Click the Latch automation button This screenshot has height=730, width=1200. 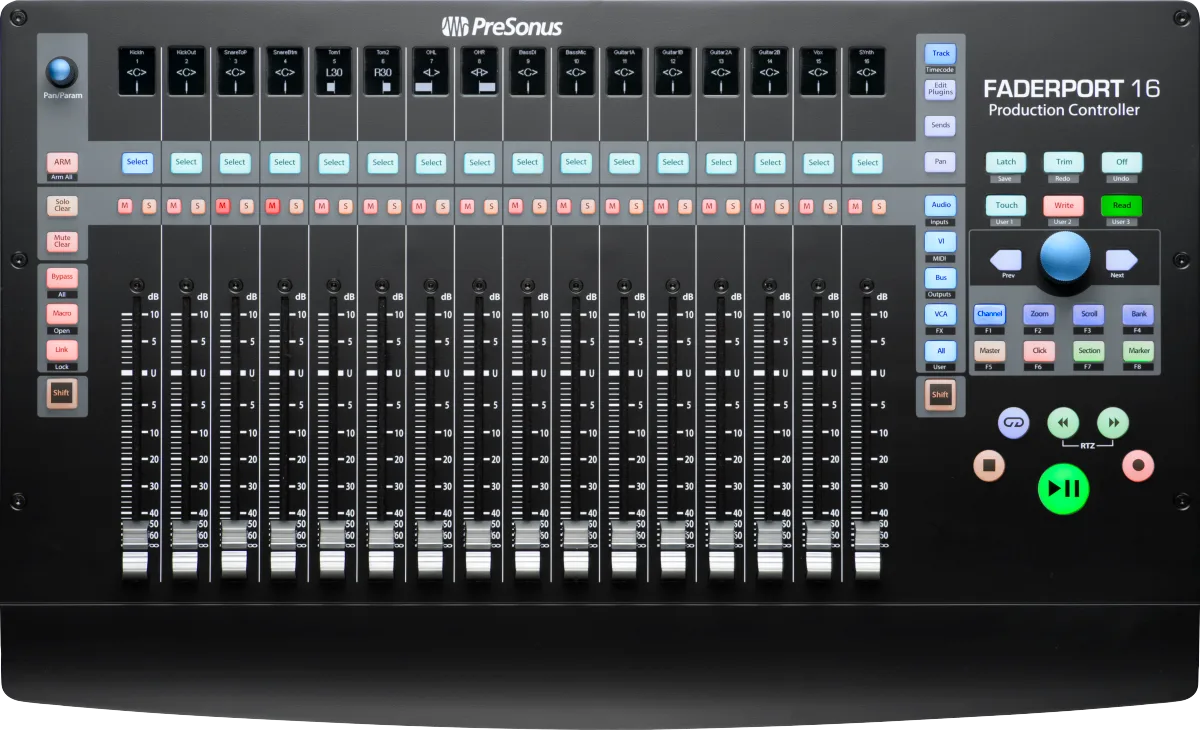click(1005, 162)
